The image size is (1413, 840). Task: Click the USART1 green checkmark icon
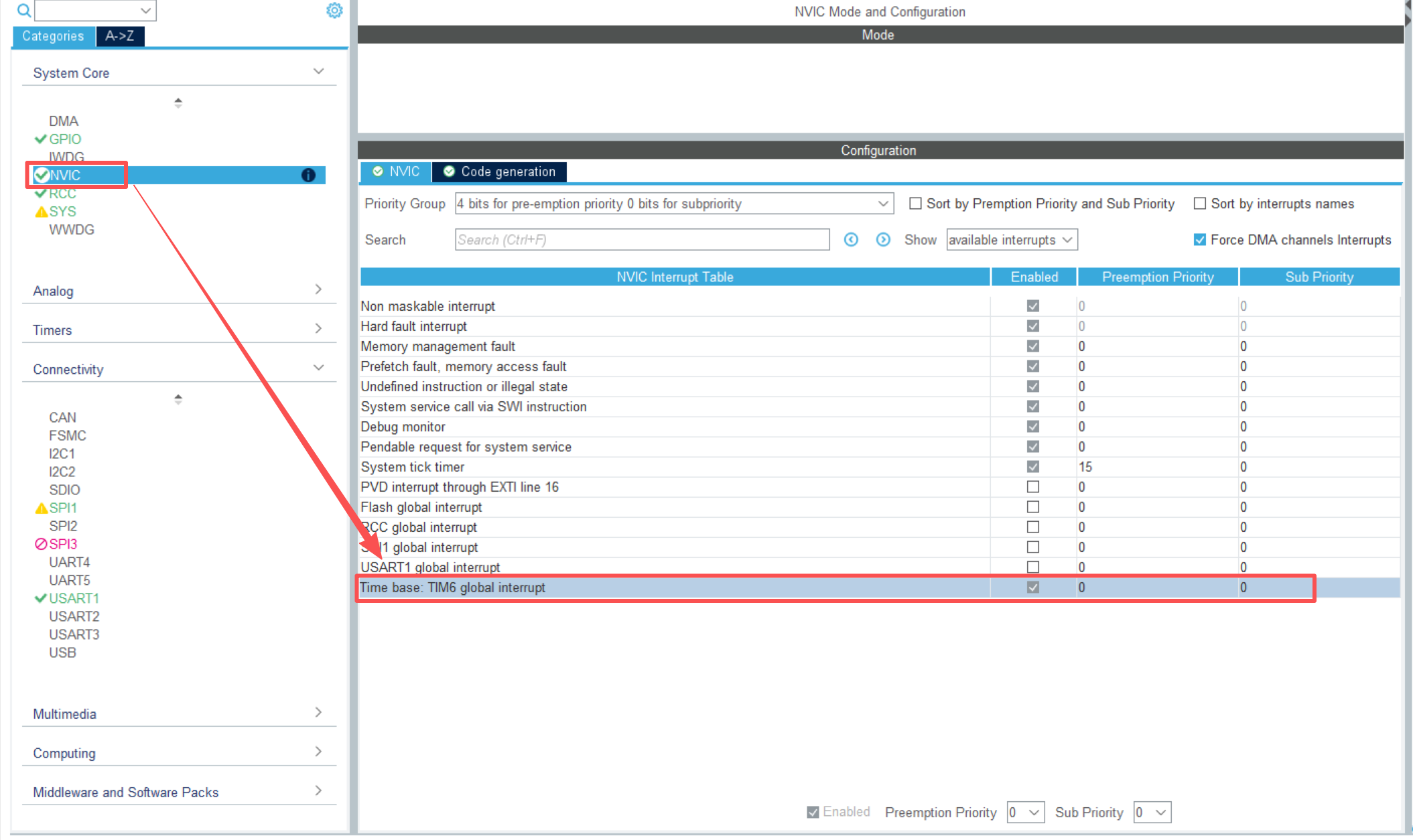(x=40, y=598)
